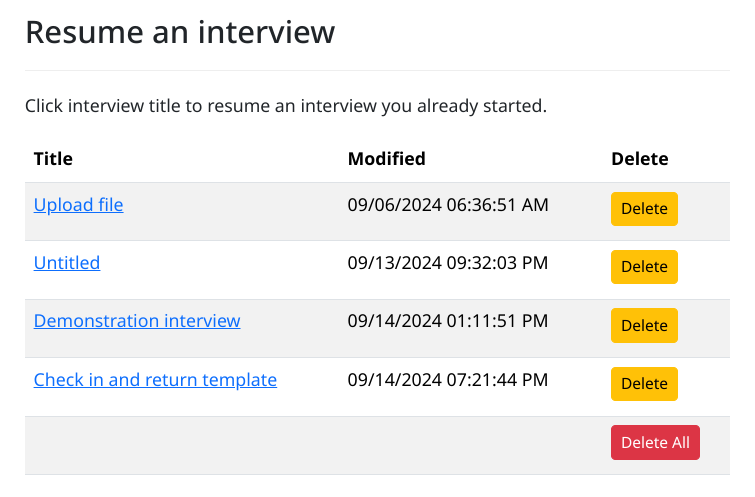
Task: Click the Title column header
Action: click(53, 158)
